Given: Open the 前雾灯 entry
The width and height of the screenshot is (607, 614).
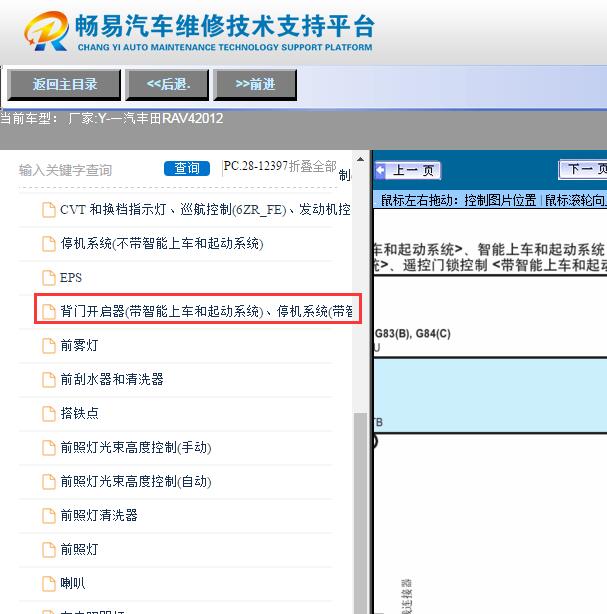Looking at the screenshot, I should [79, 345].
